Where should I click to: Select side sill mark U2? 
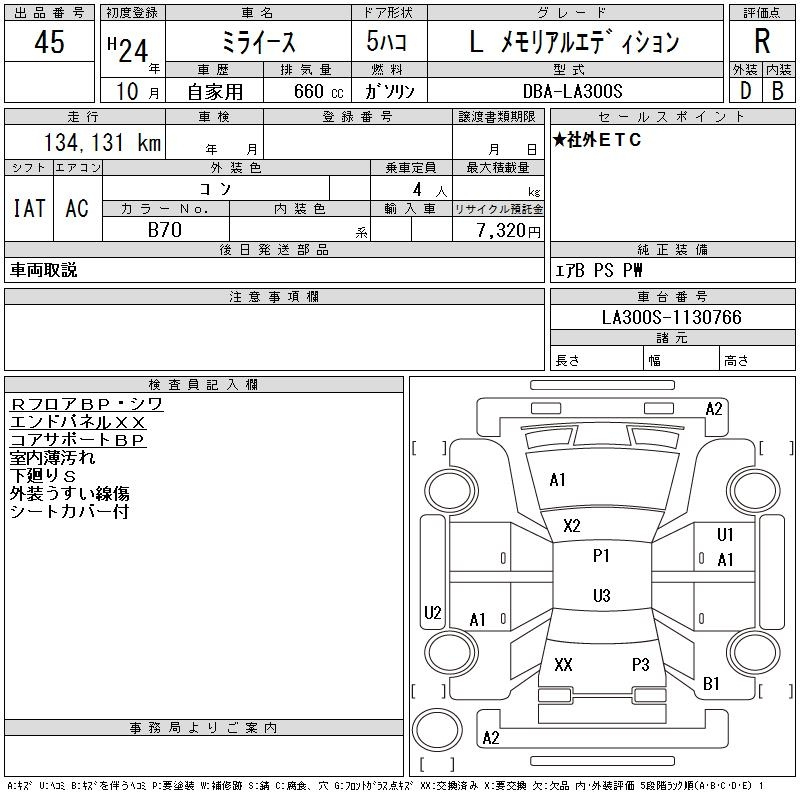click(433, 612)
